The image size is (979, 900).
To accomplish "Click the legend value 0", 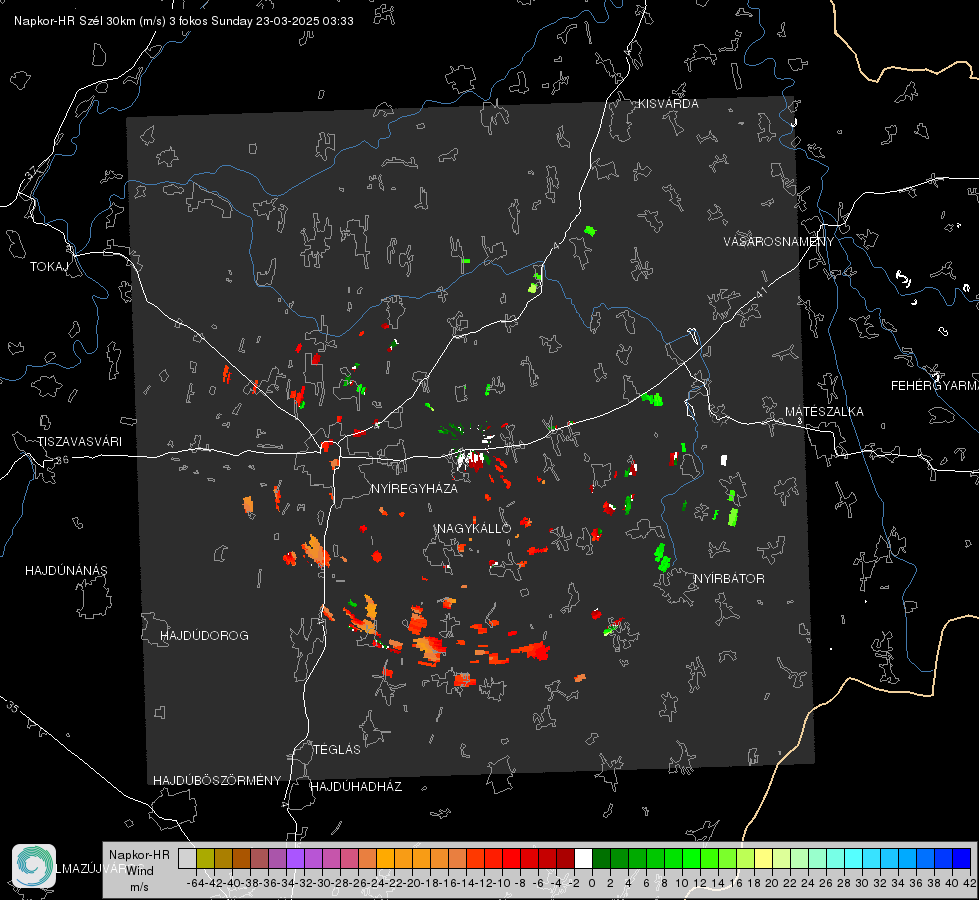I will click(592, 883).
